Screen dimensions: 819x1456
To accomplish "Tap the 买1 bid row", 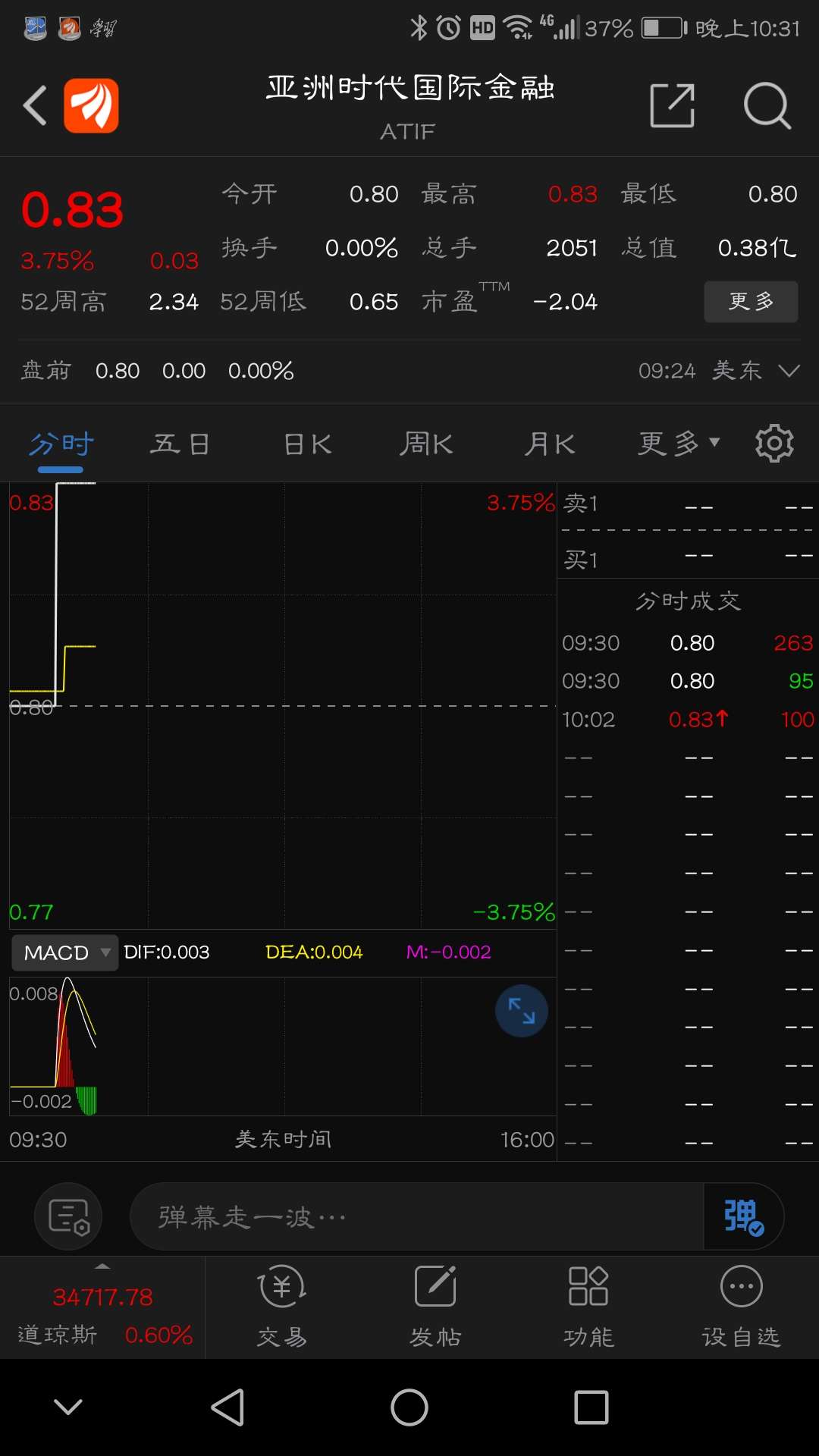I will coord(688,560).
